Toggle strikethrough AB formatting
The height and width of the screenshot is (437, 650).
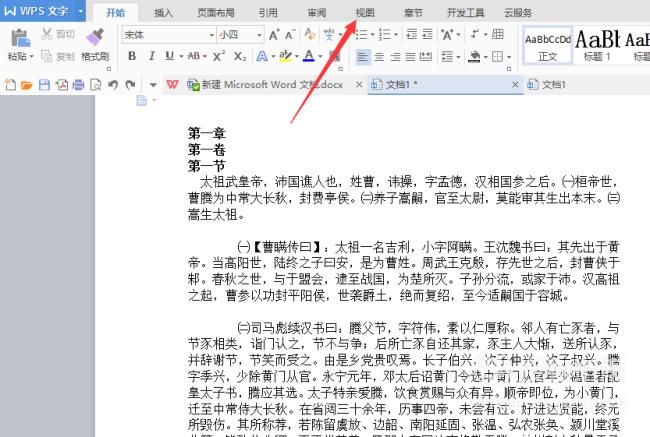(x=194, y=56)
